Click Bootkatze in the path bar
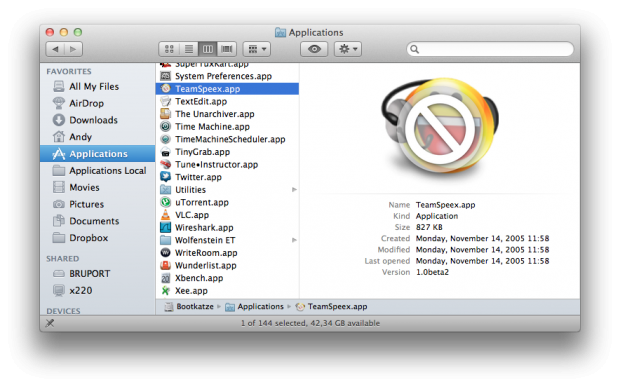This screenshot has width=620, height=387. [x=189, y=306]
